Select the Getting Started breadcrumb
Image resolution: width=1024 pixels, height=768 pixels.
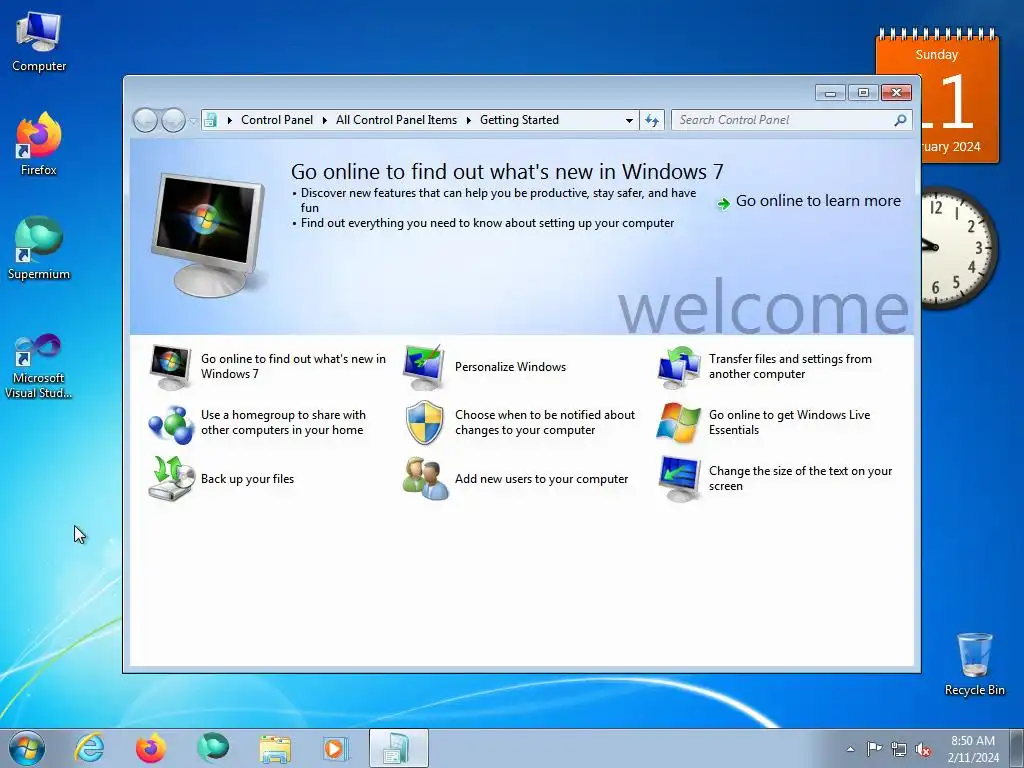[519, 120]
